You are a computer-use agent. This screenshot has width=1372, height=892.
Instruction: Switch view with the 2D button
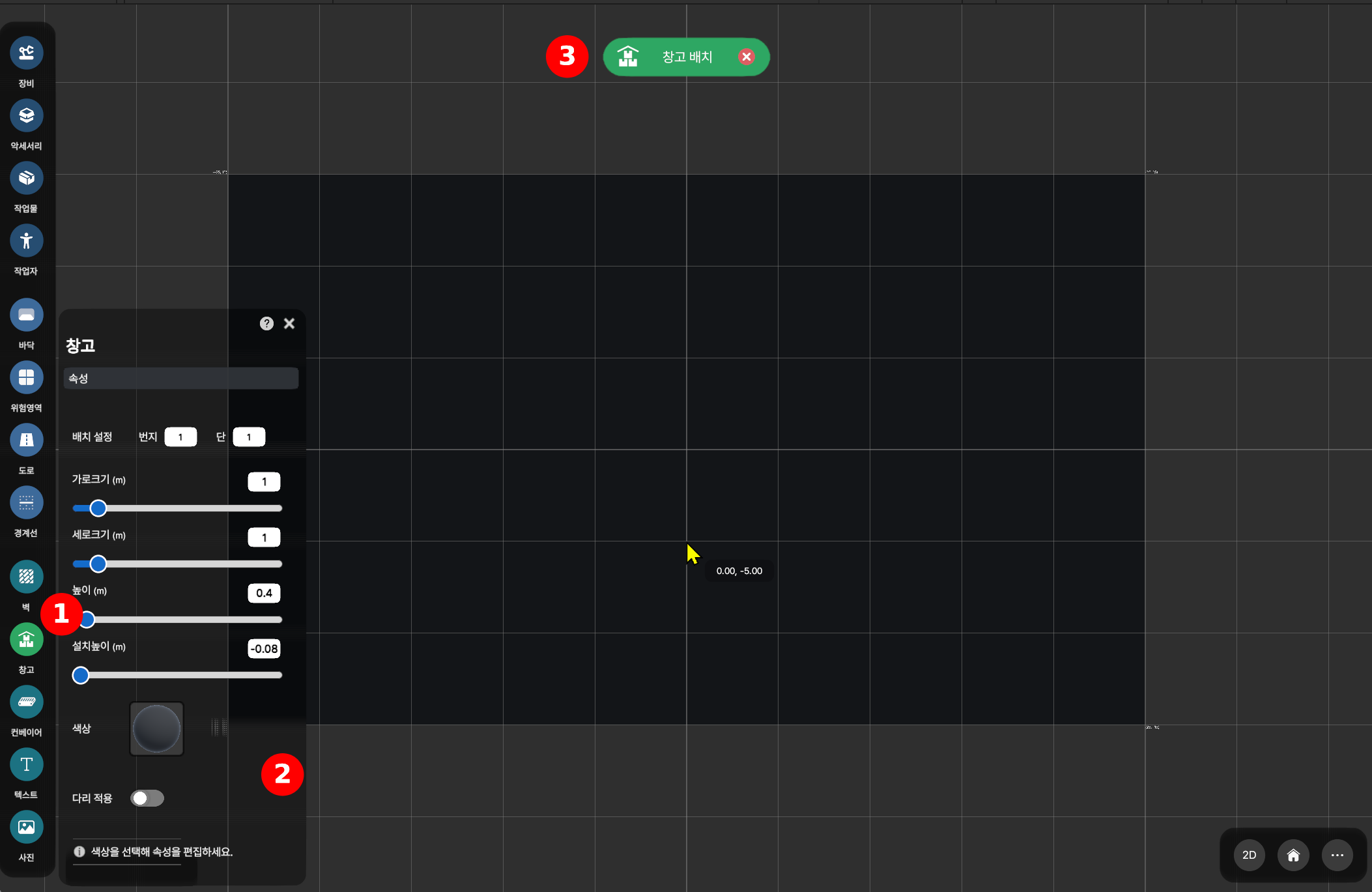pos(1249,855)
